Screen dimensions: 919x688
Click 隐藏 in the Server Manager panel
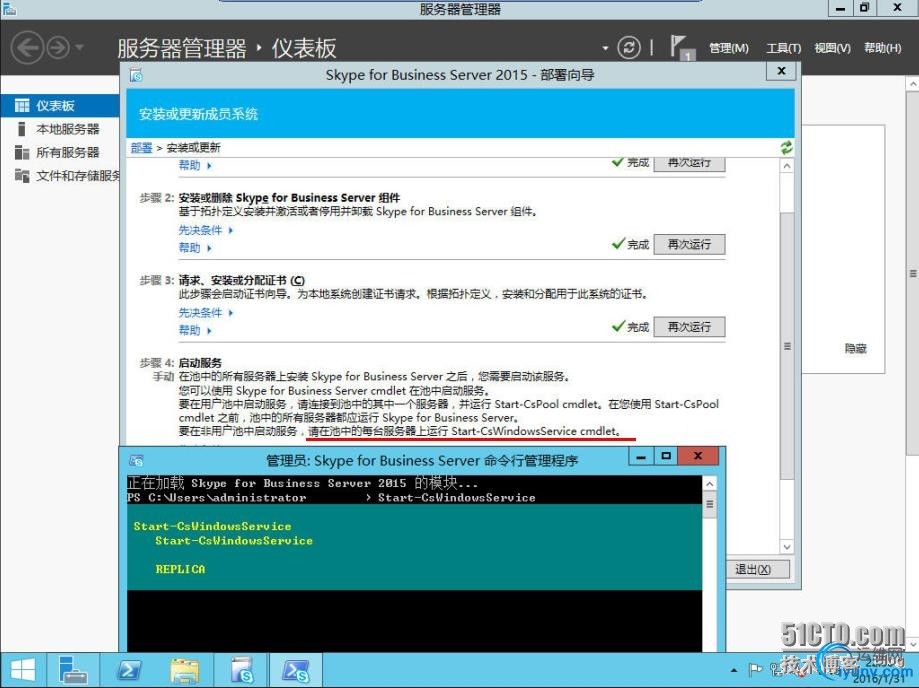pyautogui.click(x=856, y=349)
